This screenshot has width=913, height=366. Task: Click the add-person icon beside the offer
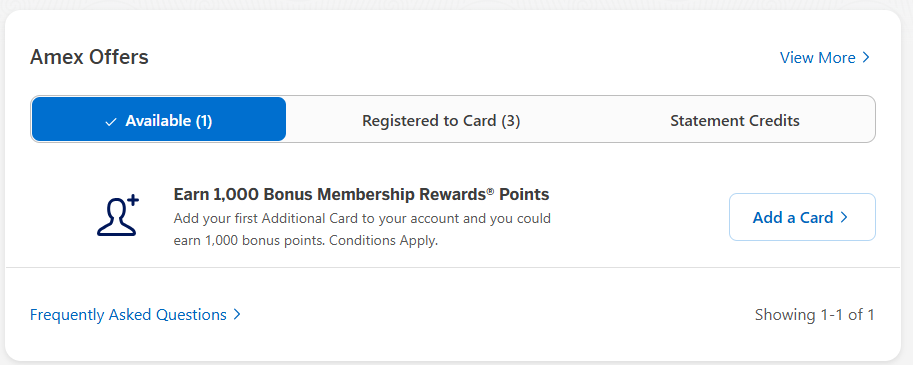pyautogui.click(x=118, y=216)
